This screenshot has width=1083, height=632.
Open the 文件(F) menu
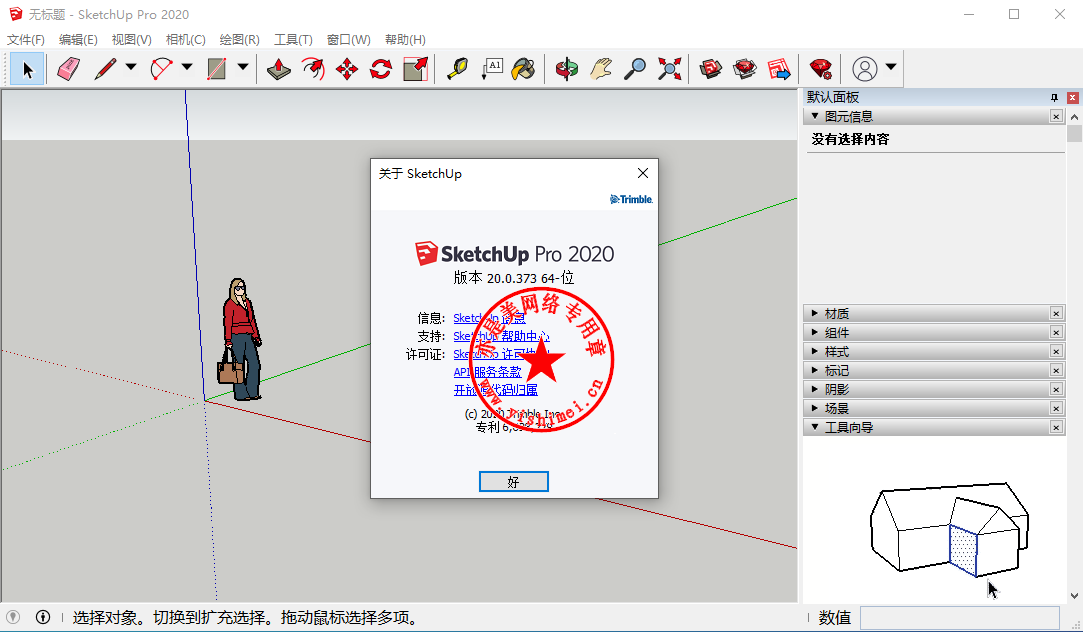[26, 39]
